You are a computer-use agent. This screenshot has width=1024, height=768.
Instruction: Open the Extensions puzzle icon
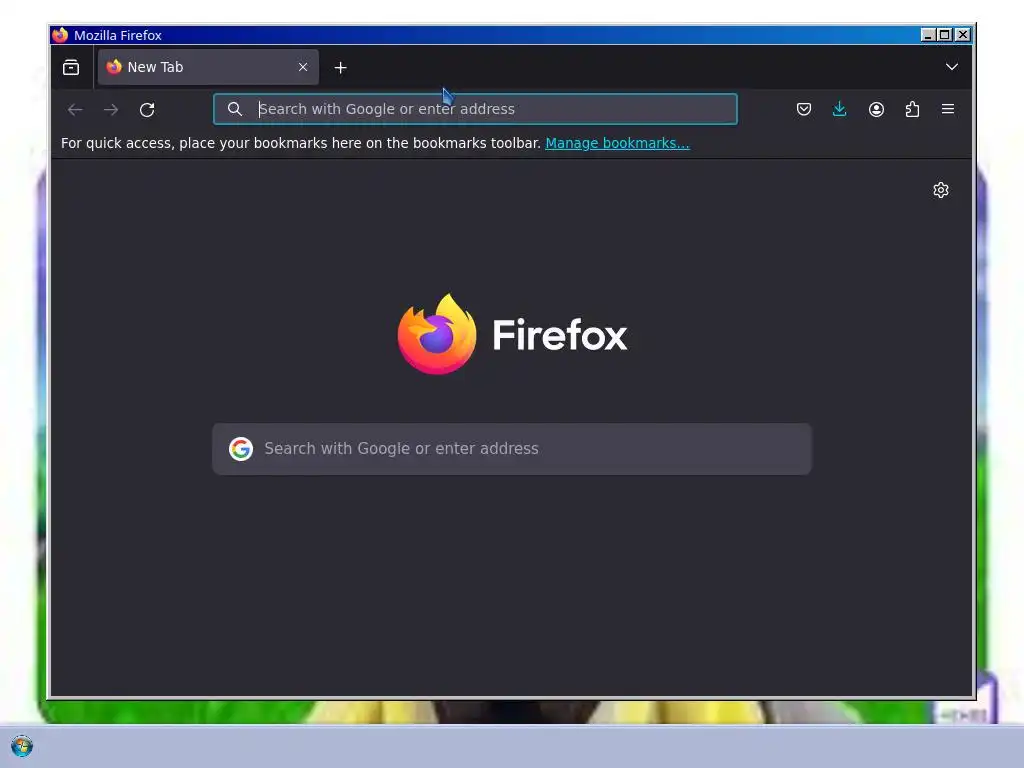point(912,109)
